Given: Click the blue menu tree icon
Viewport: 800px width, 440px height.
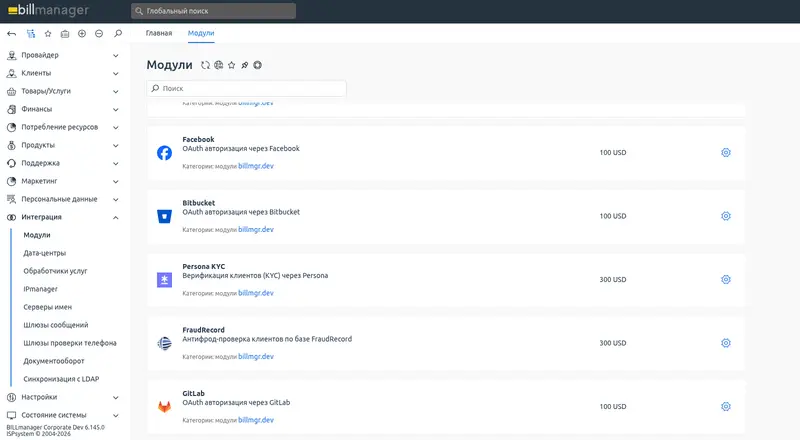Looking at the screenshot, I should pos(31,34).
